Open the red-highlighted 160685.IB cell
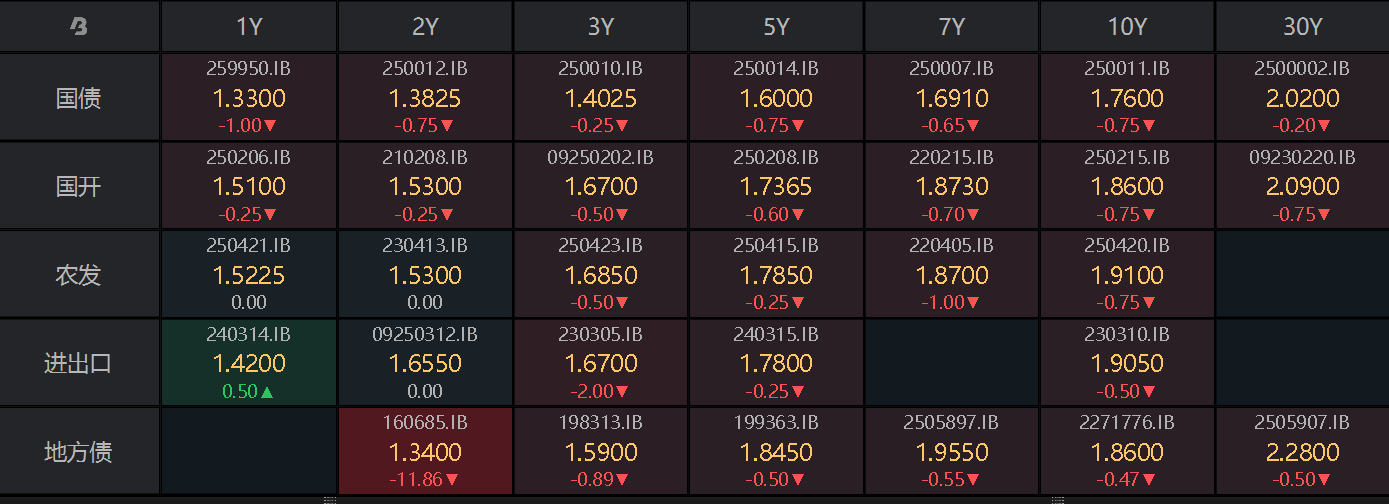 425,451
